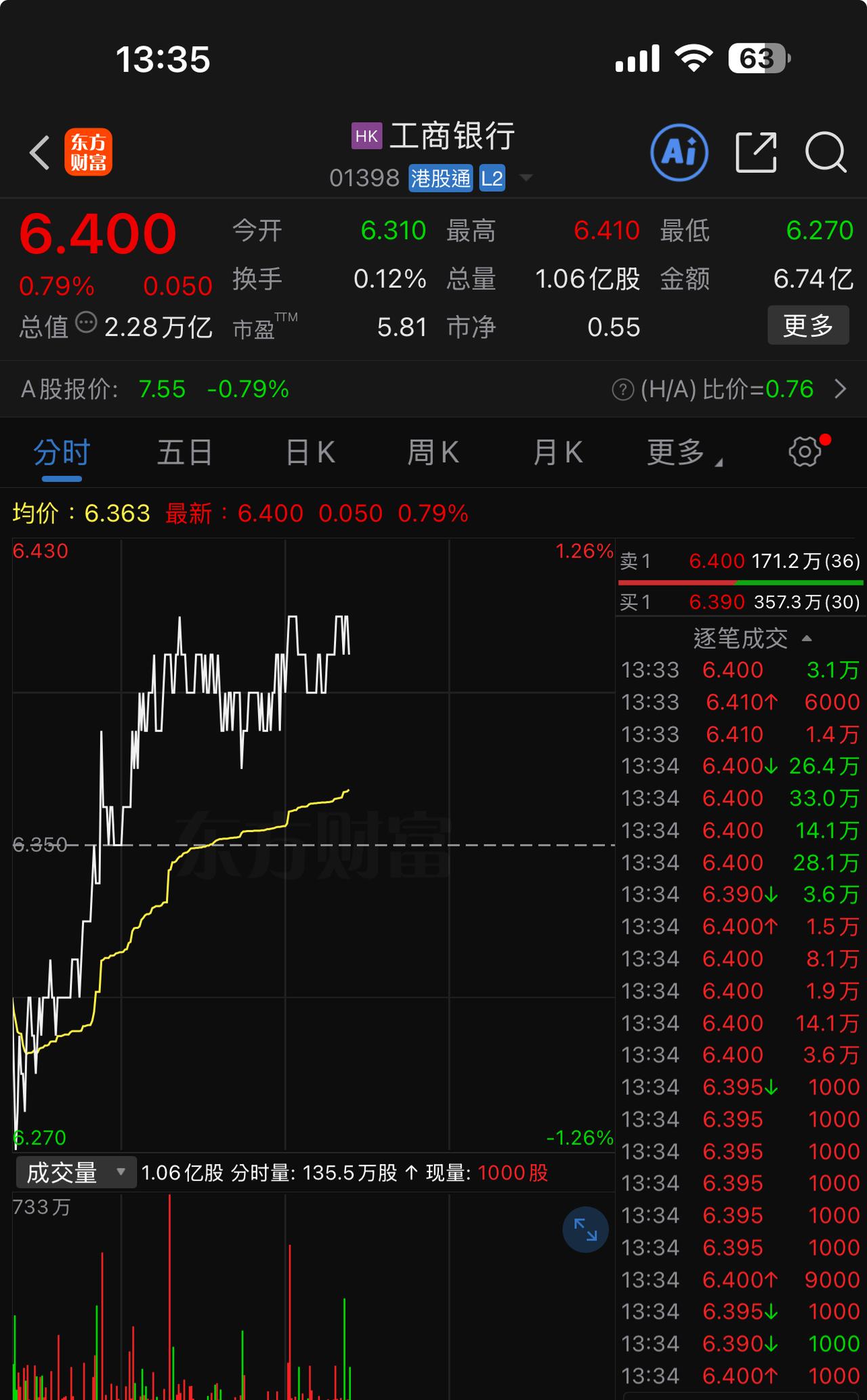This screenshot has width=867, height=1400.
Task: Select the 6.390↓ 1000 trade row
Action: coord(740,1344)
